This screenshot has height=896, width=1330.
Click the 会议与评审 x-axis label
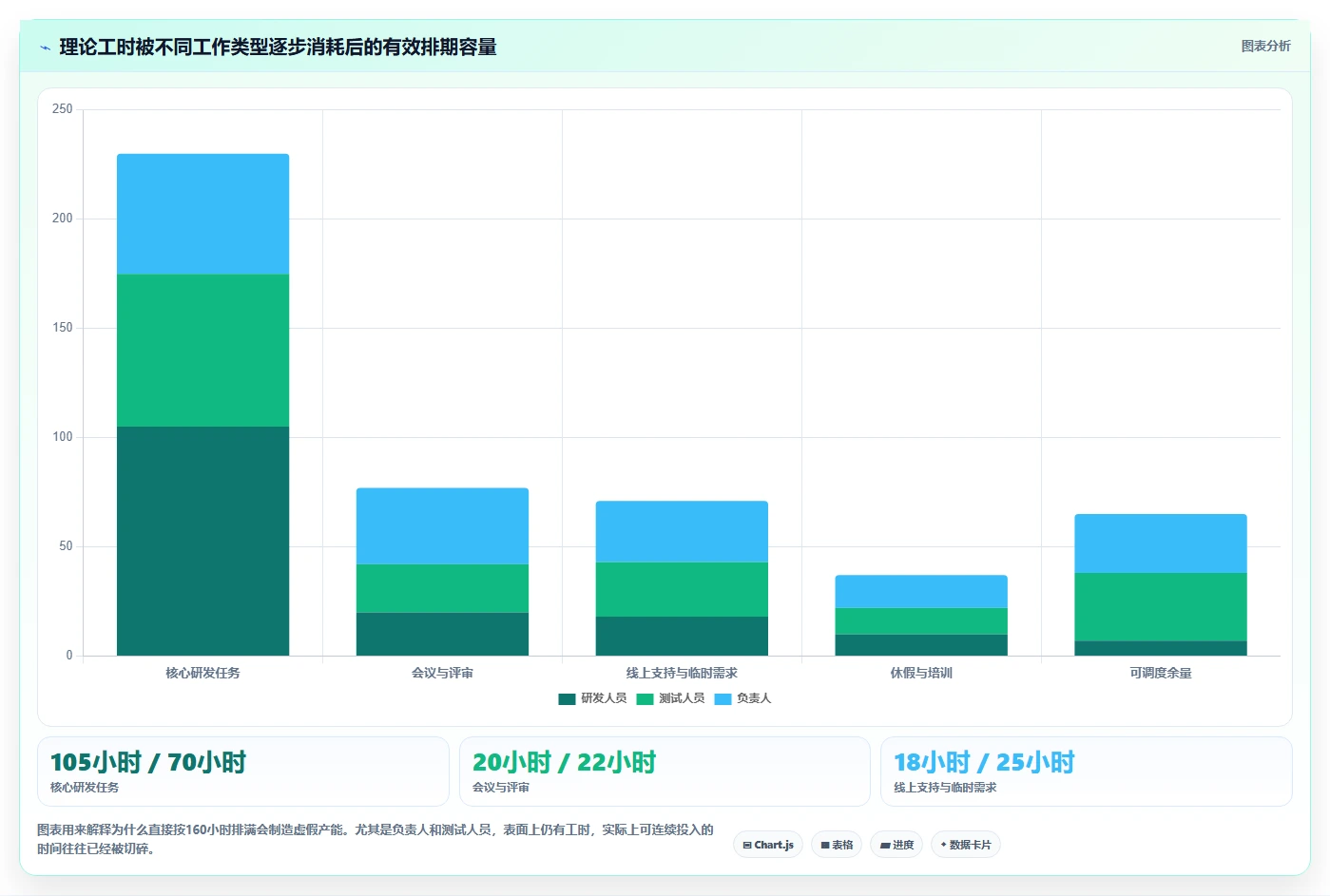coord(442,673)
